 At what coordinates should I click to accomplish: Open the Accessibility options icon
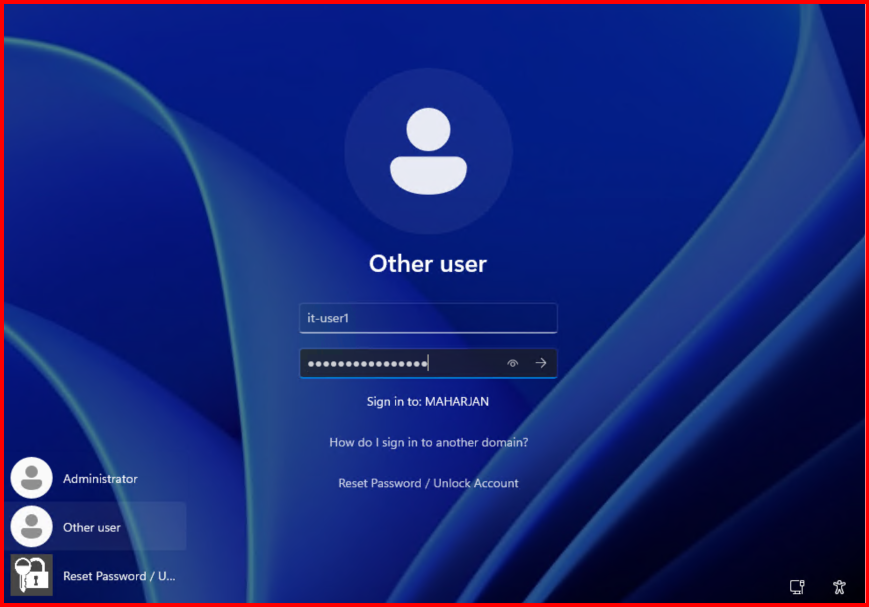point(839,586)
